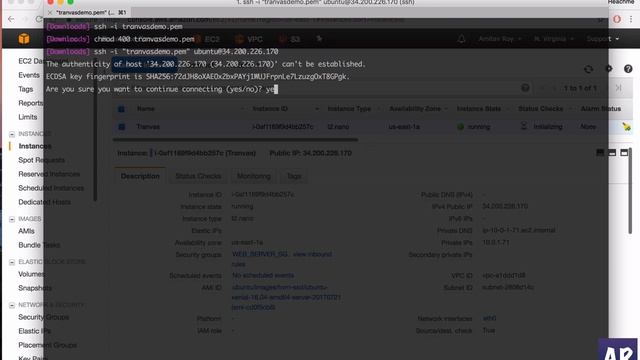Open the notifications bell in AWS header
Viewport: 640px width, 360px height.
point(461,39)
